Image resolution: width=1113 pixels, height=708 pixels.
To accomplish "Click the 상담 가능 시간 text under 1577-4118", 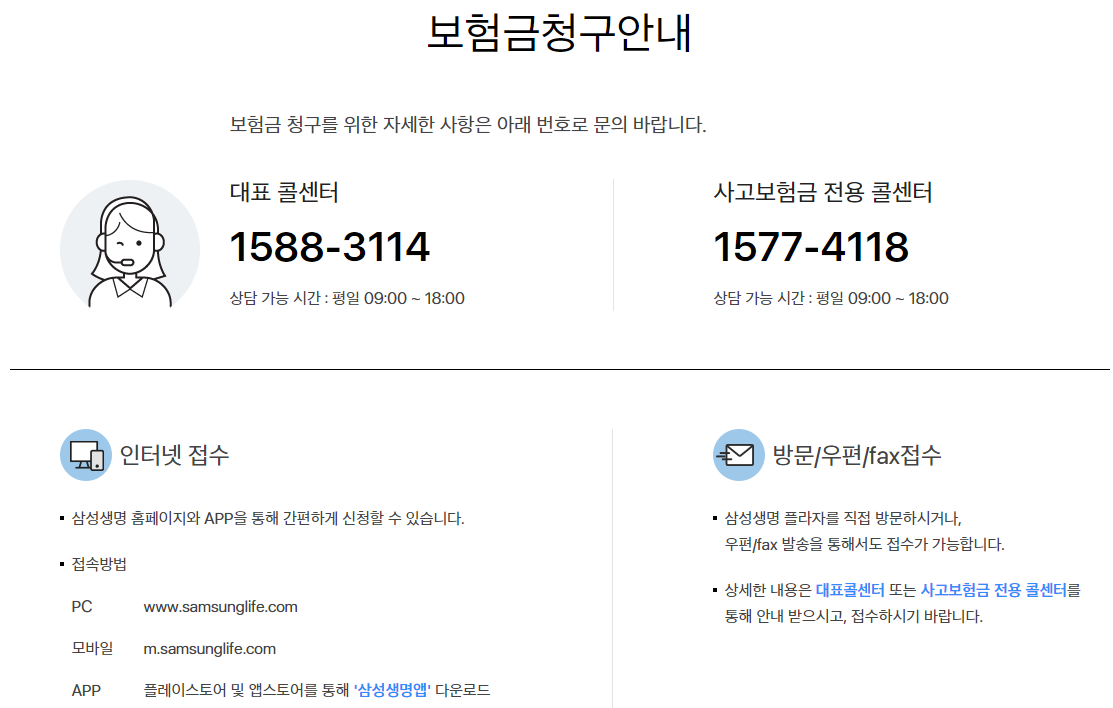I will (x=830, y=298).
